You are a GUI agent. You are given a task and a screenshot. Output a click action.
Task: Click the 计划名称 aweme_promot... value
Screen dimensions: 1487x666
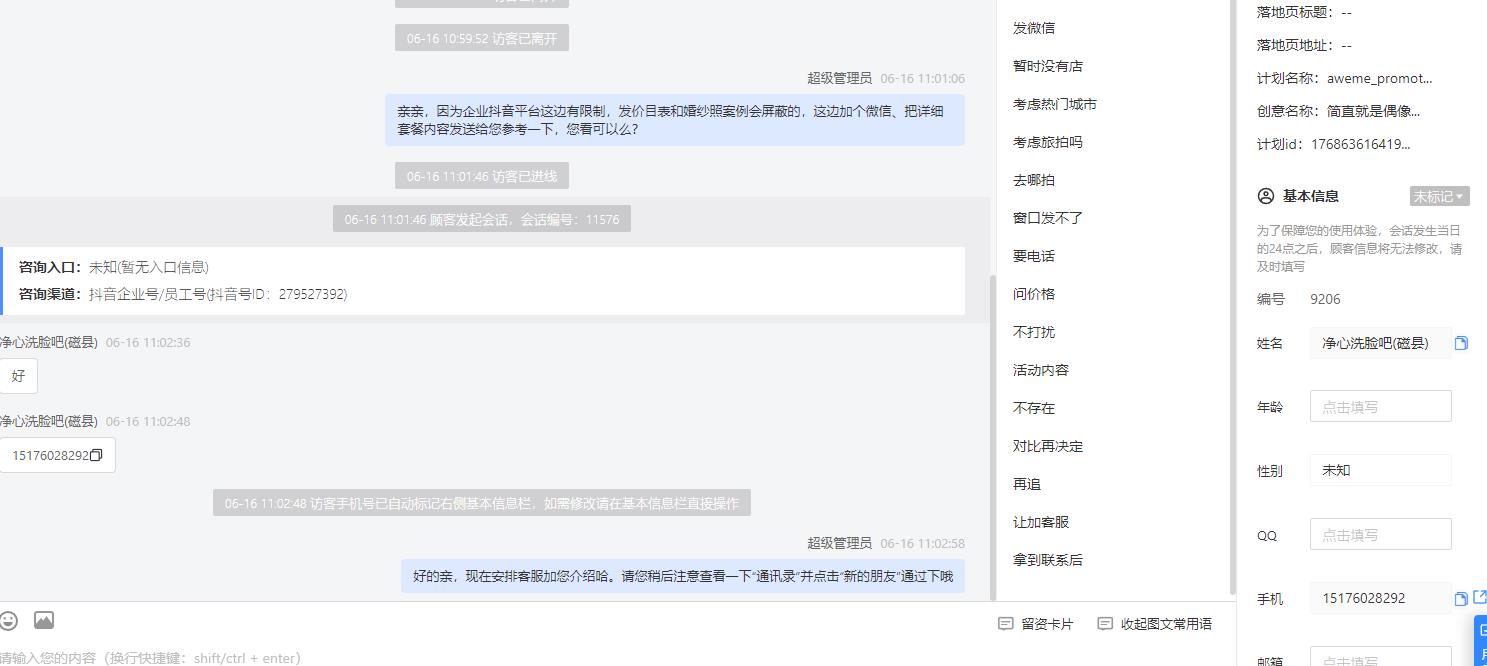pyautogui.click(x=1379, y=78)
